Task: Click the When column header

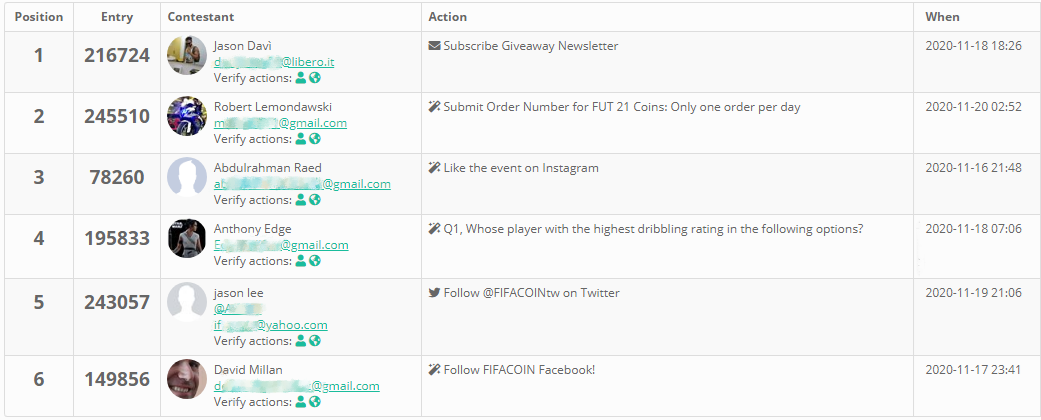Action: pyautogui.click(x=942, y=17)
